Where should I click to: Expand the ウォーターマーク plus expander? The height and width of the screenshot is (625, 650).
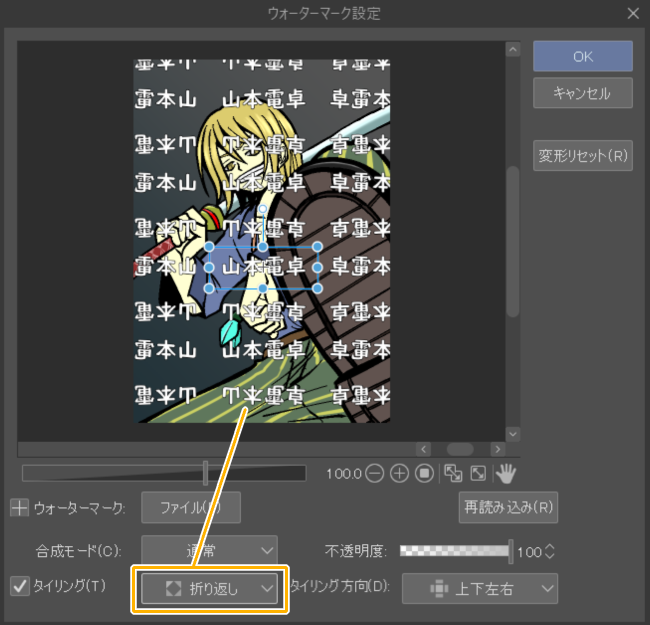coord(19,507)
